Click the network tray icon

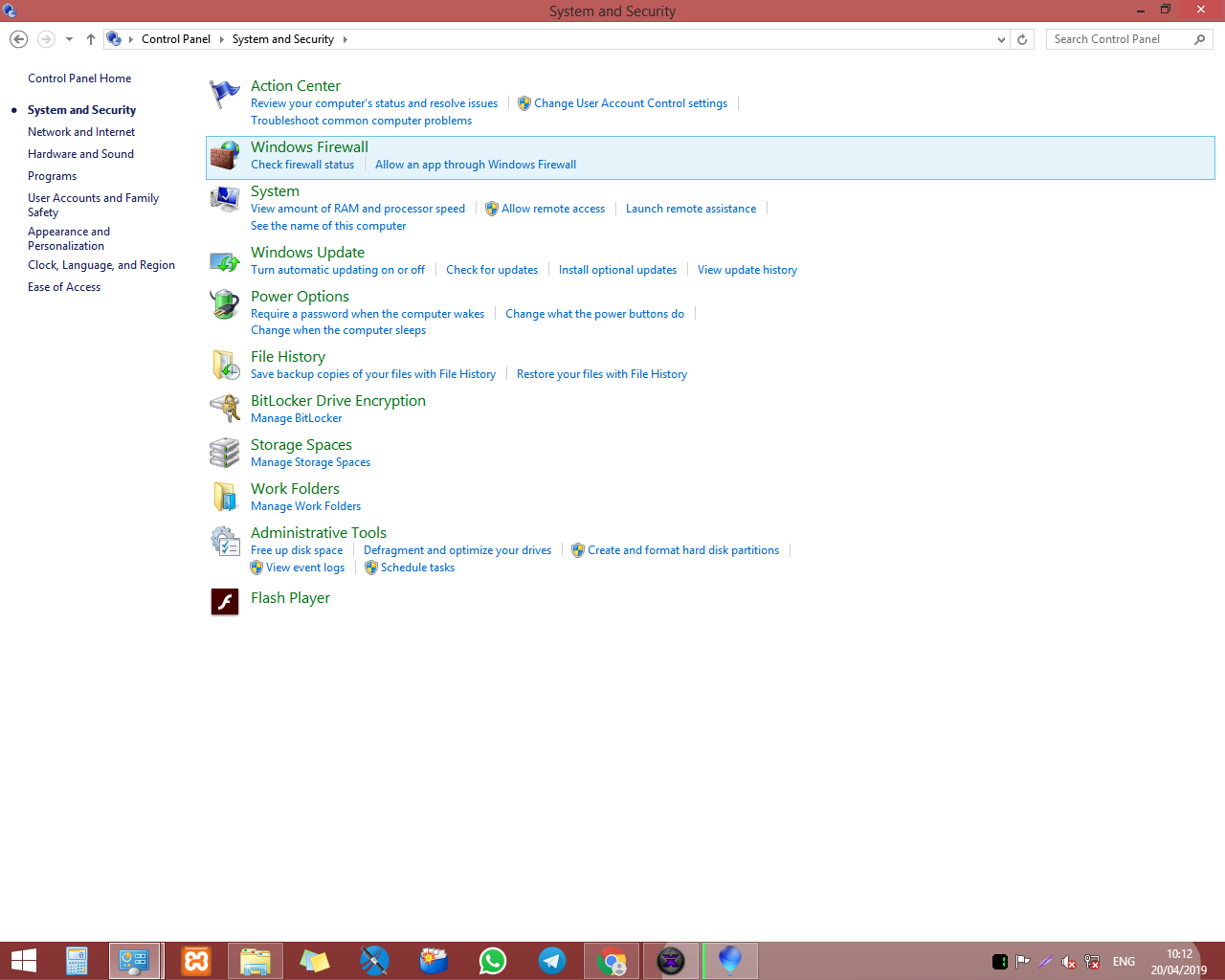tap(1092, 962)
